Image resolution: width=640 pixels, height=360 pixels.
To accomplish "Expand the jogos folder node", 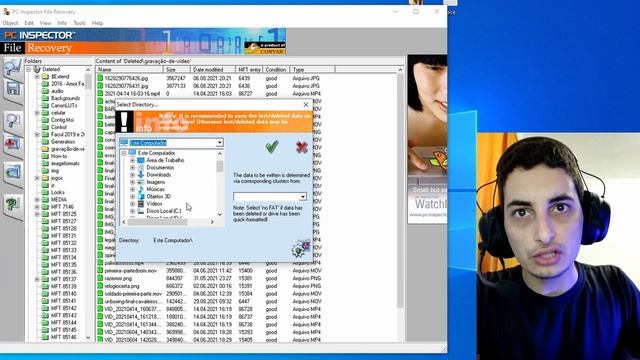I will pyautogui.click(x=37, y=178).
